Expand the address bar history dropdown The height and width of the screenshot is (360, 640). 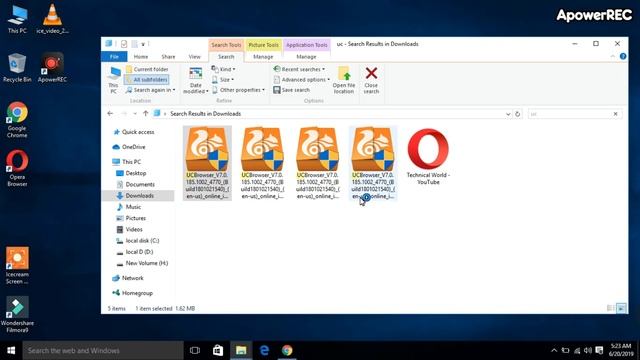pos(508,114)
